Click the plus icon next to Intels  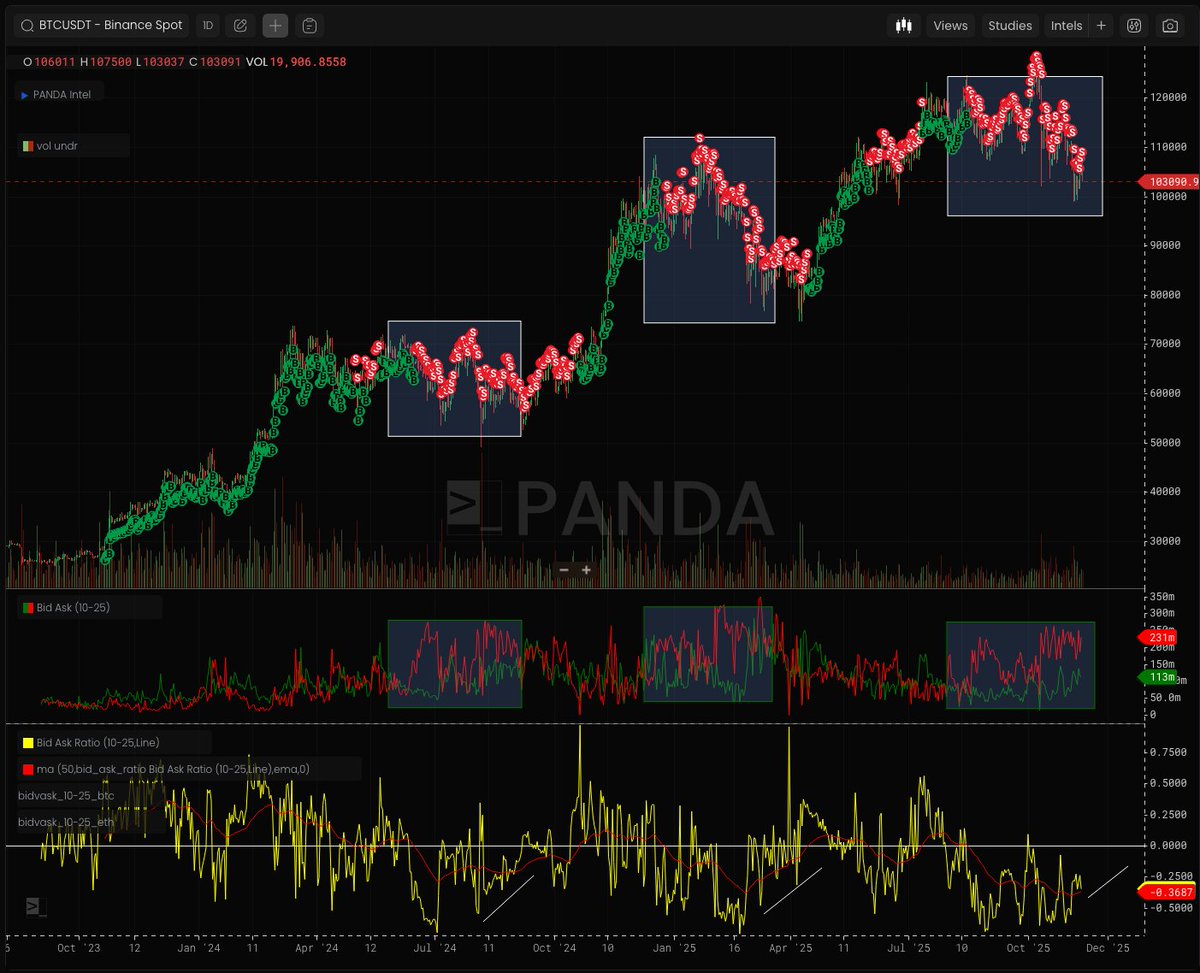coord(1100,25)
